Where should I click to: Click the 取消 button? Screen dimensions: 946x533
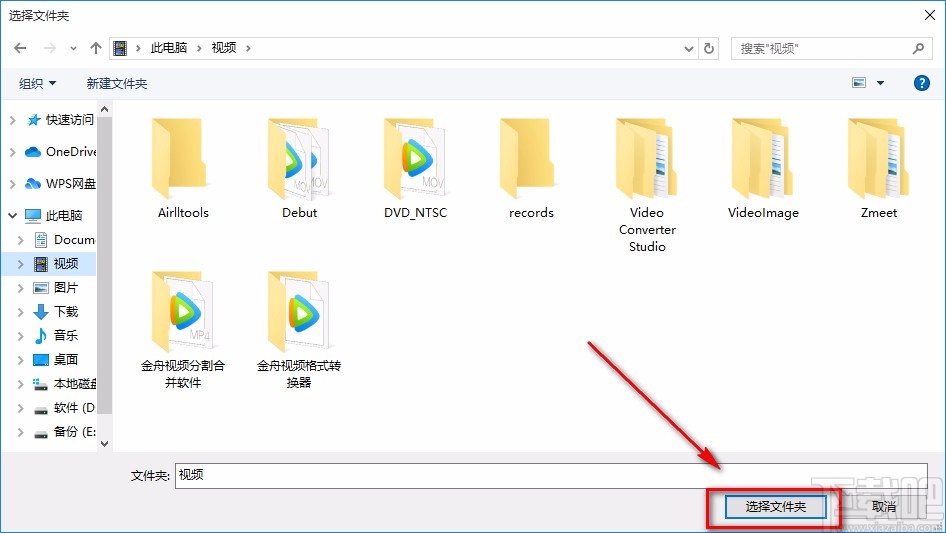(884, 507)
